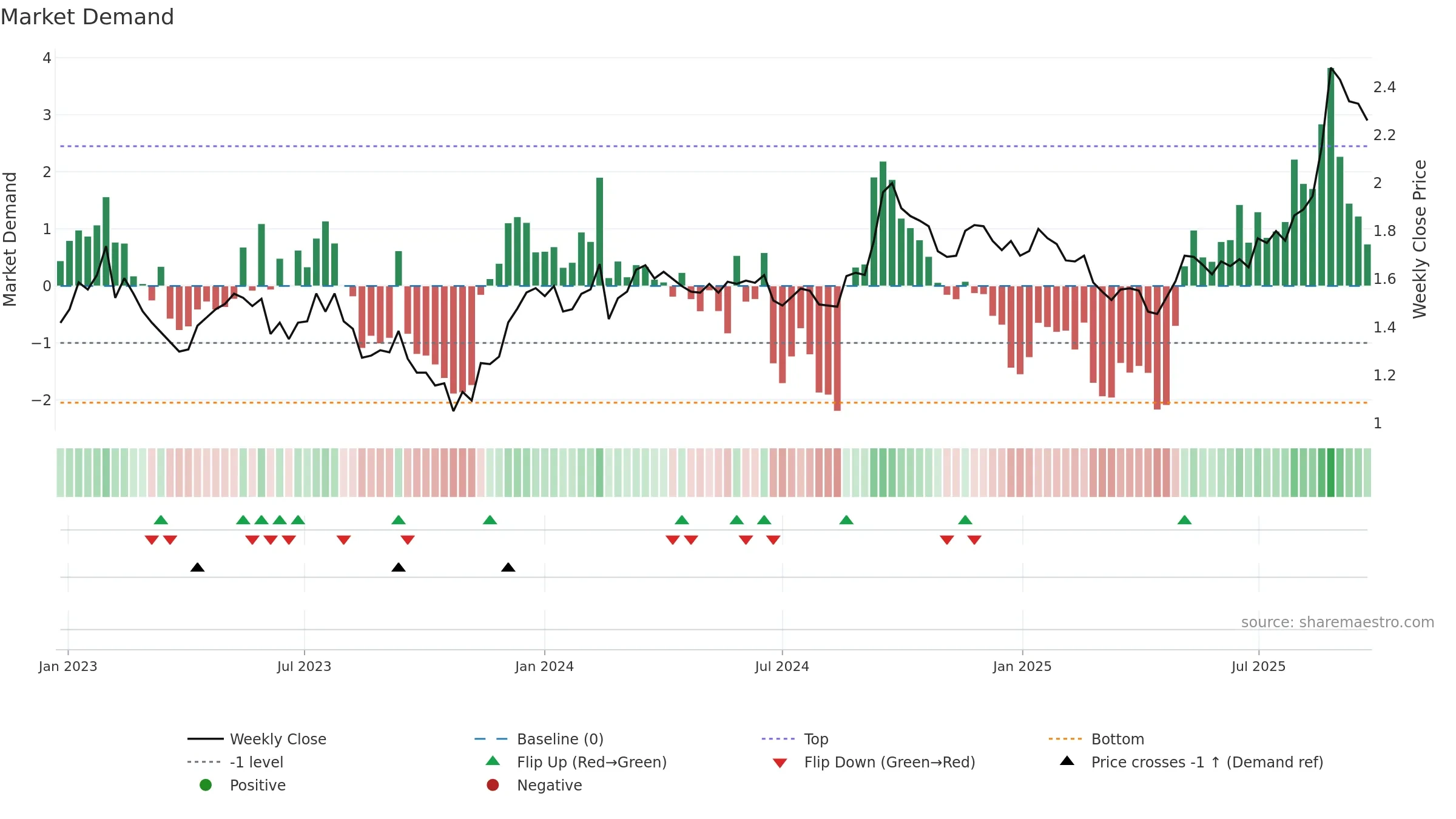Screen dimensions: 1456x819
Task: Click the Jul 2024 x-axis label
Action: click(782, 666)
